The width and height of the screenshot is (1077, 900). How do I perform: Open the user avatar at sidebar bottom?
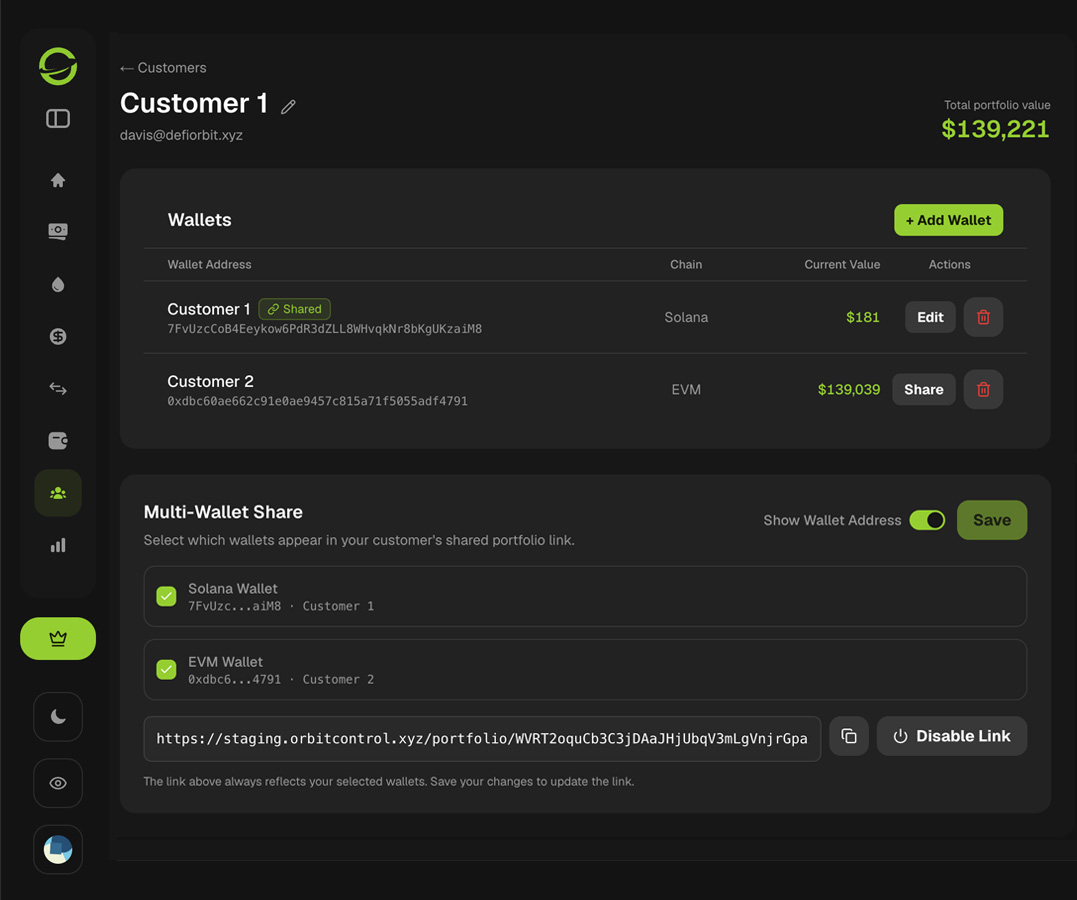point(58,850)
